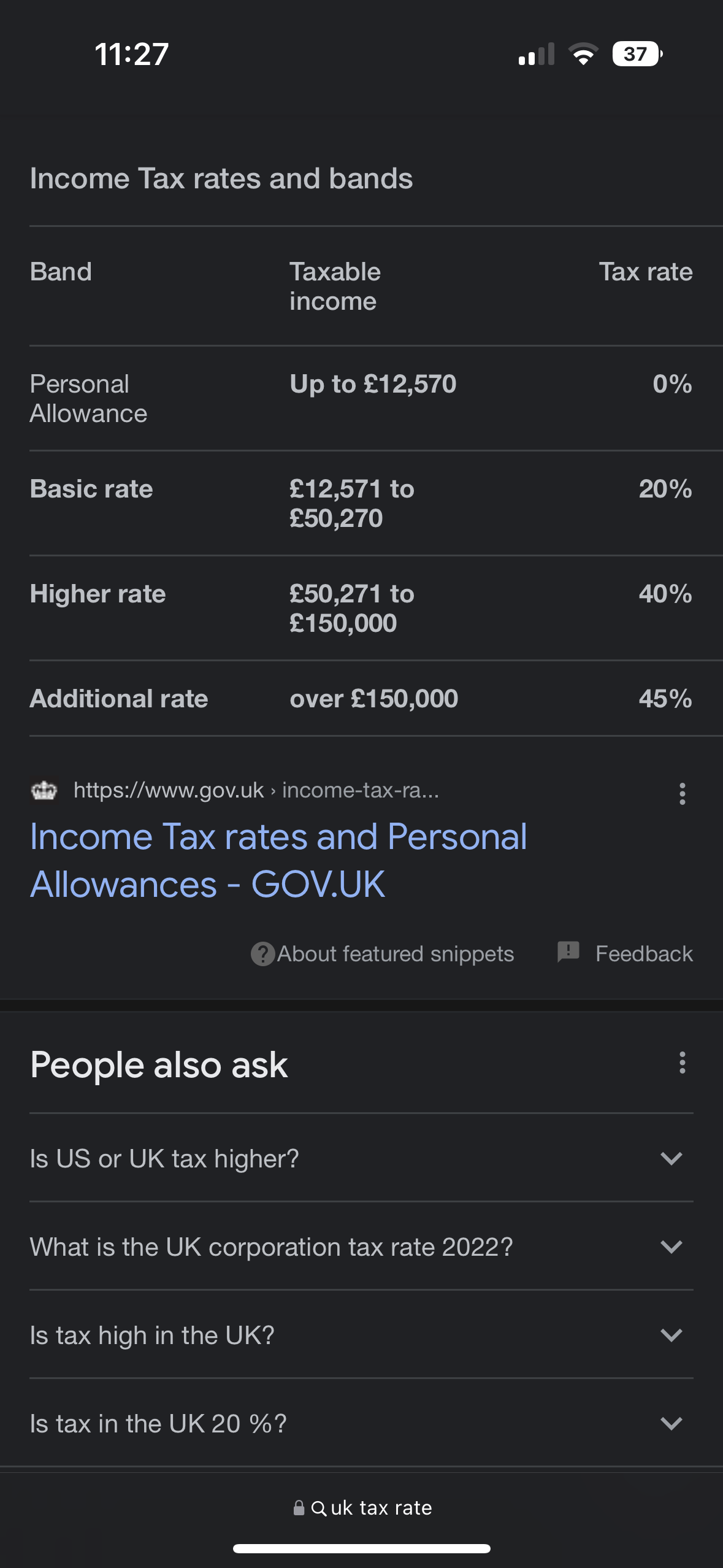Click the Feedback text link
This screenshot has height=1568, width=723.
[x=644, y=954]
